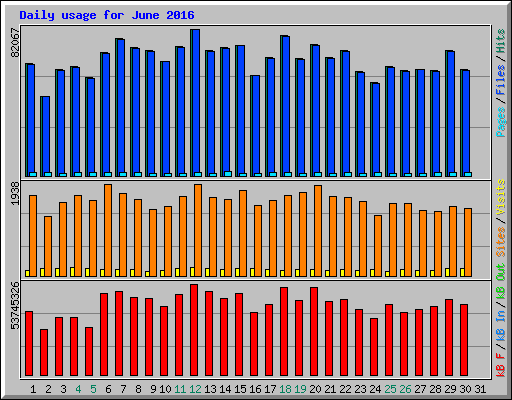Select the yellow visits bar for day 30
512x400 pixels.
tap(463, 272)
